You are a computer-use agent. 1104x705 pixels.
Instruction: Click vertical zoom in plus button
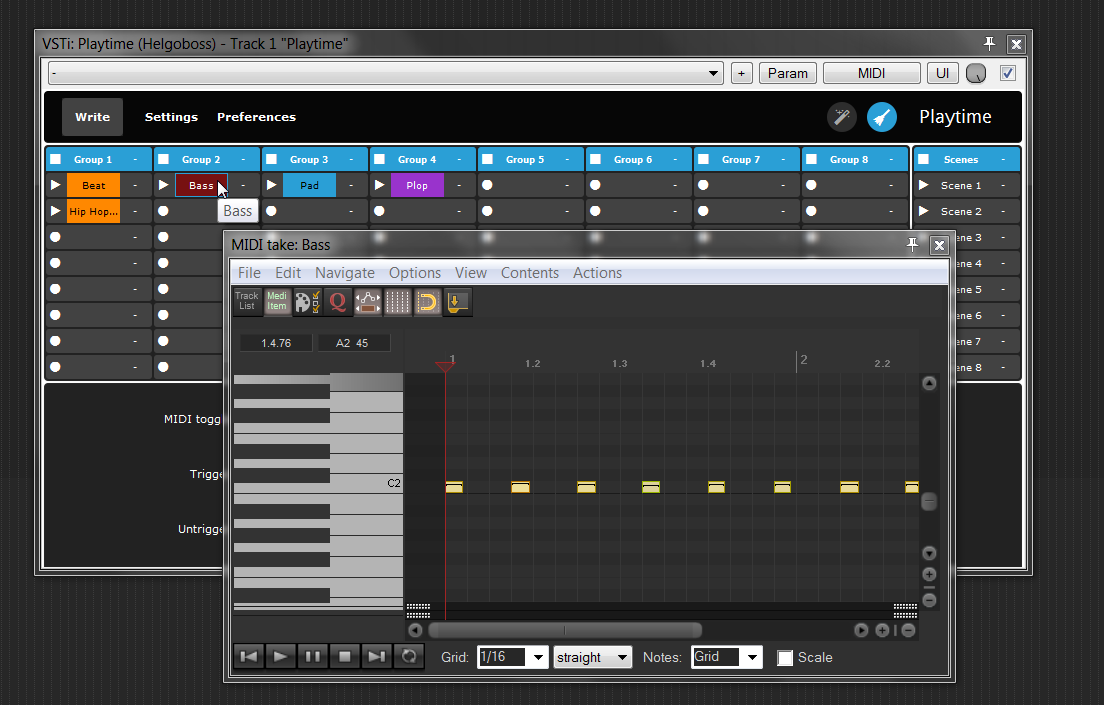point(929,575)
